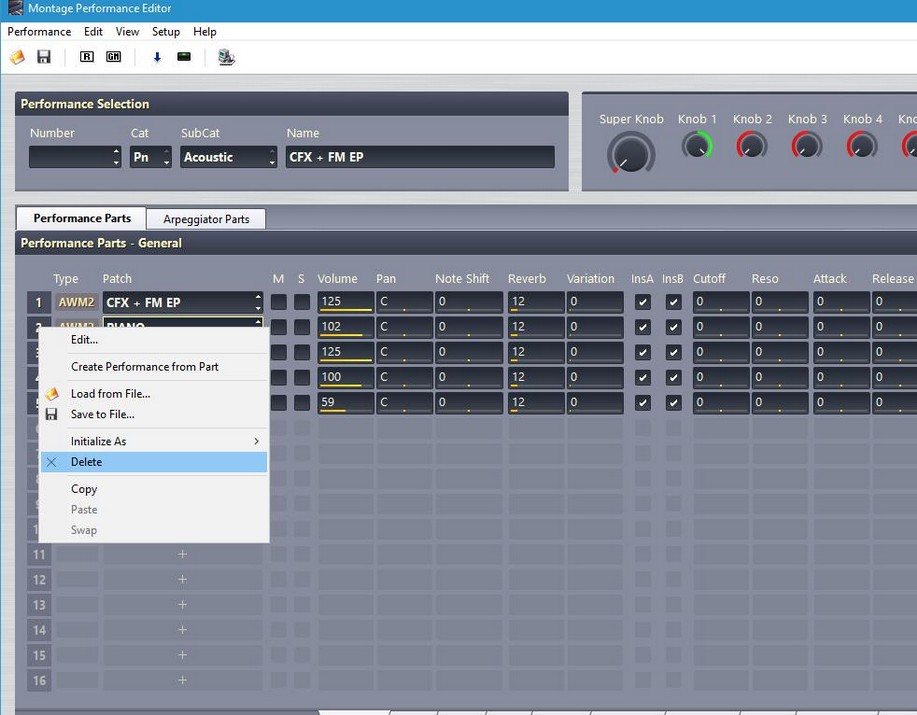Click the Volume field showing 102
The image size is (917, 715).
346,327
